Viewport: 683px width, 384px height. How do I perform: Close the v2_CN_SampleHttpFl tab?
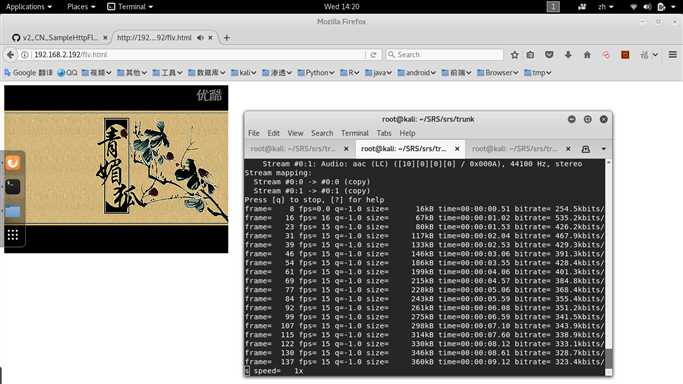point(105,37)
